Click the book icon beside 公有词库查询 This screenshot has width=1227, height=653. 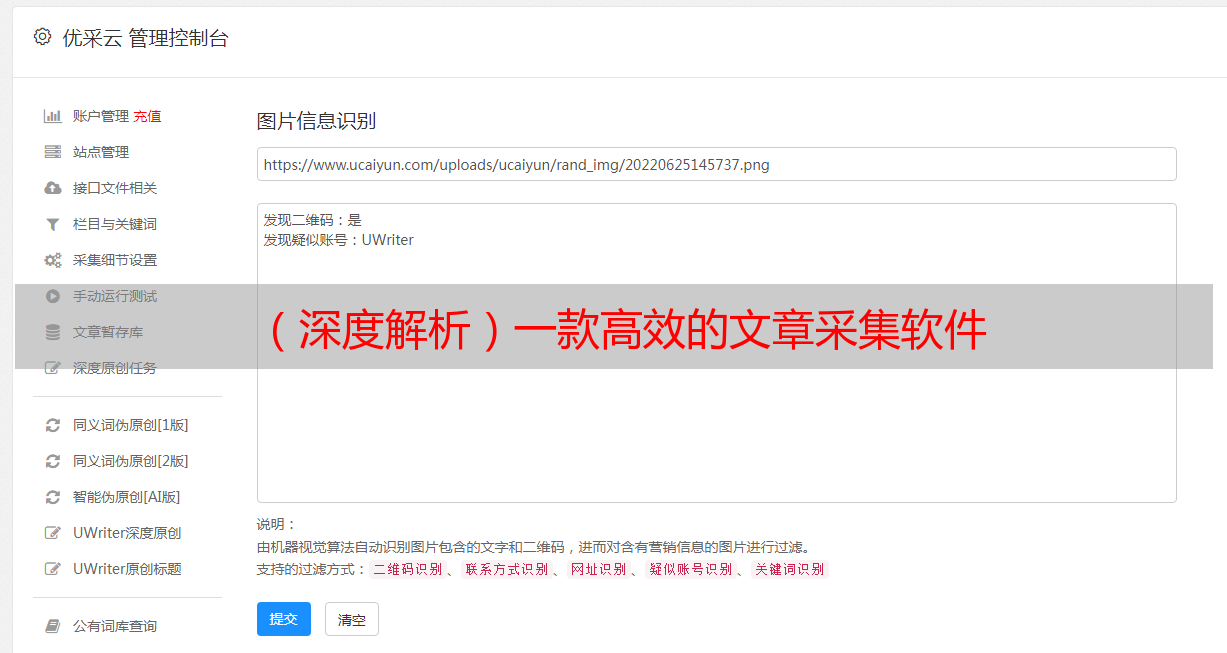53,626
